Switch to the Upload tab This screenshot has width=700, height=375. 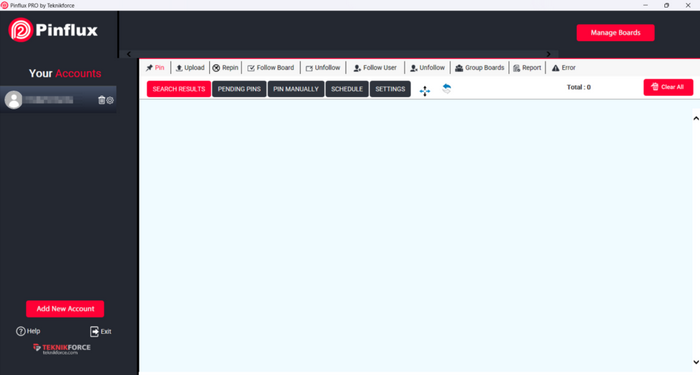pyautogui.click(x=190, y=68)
